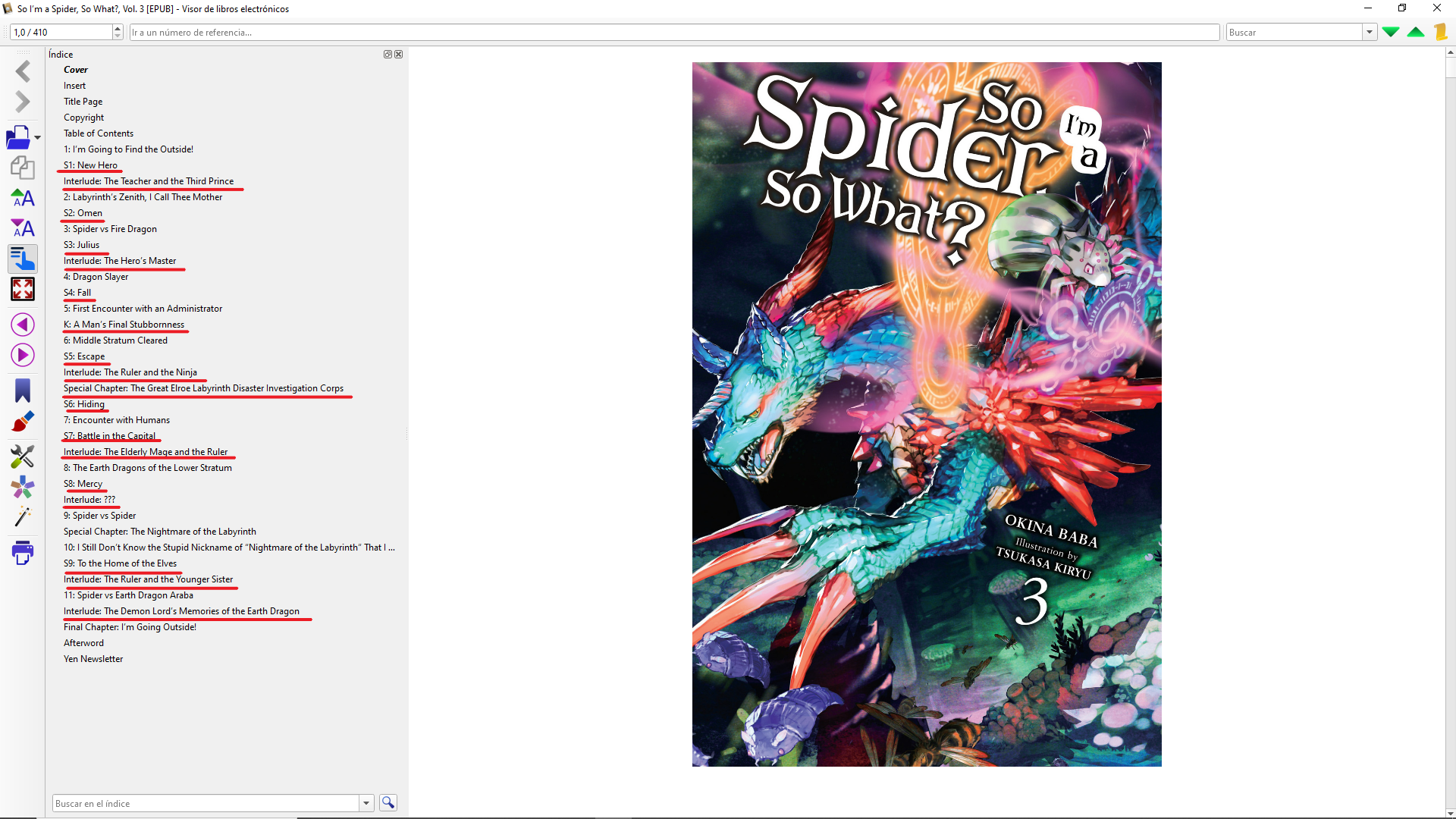The image size is (1456, 819).
Task: Search the index with magnifier button
Action: [388, 802]
